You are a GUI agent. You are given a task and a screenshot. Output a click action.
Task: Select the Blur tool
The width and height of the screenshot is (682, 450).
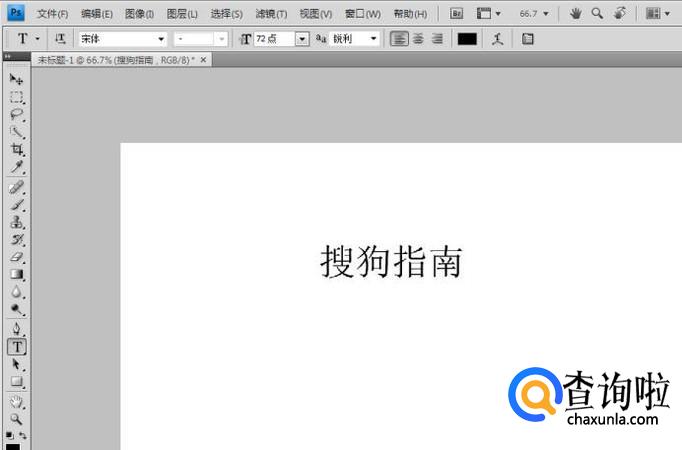pos(17,292)
